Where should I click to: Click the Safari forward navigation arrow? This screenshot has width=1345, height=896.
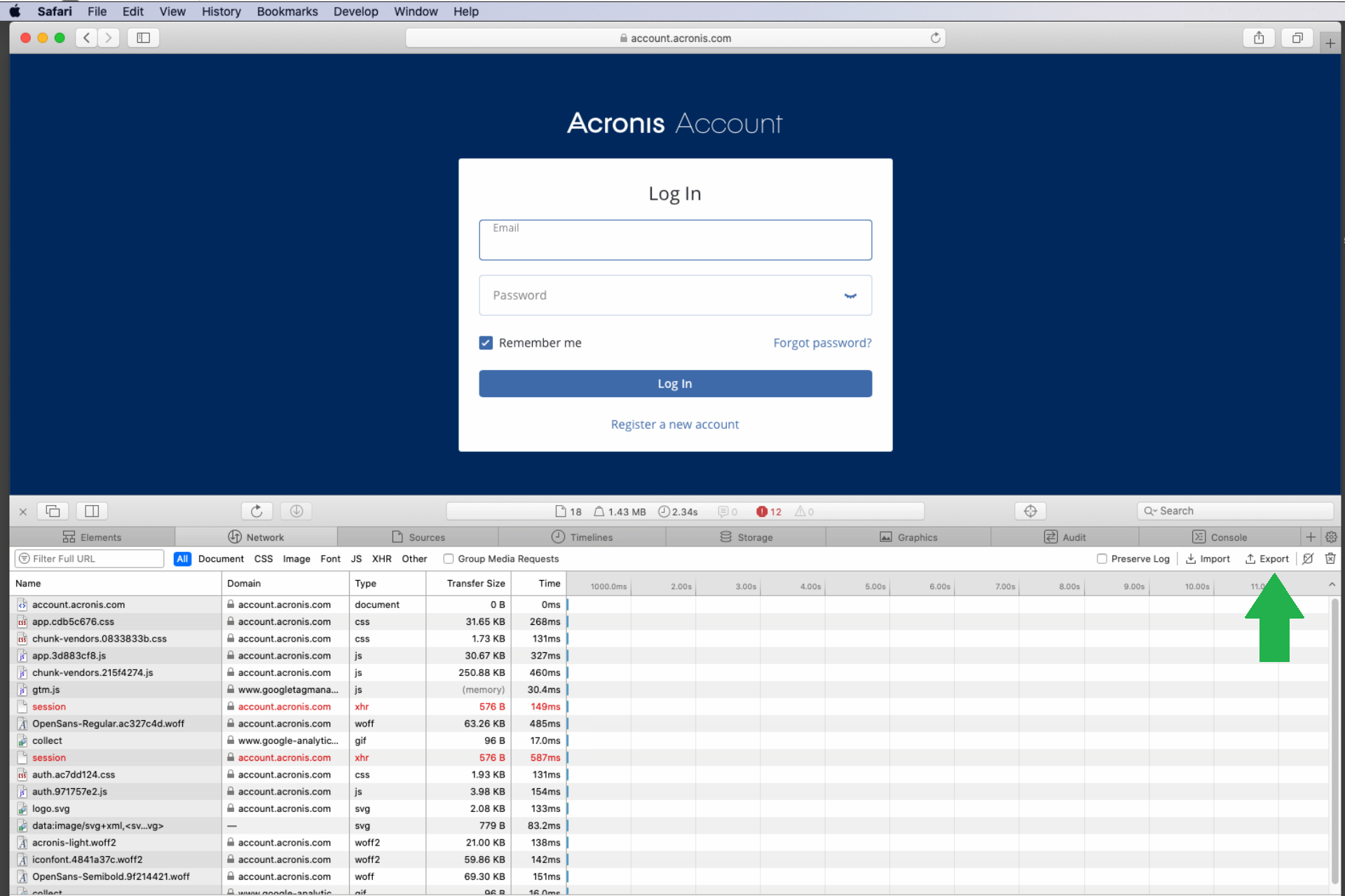coord(109,38)
